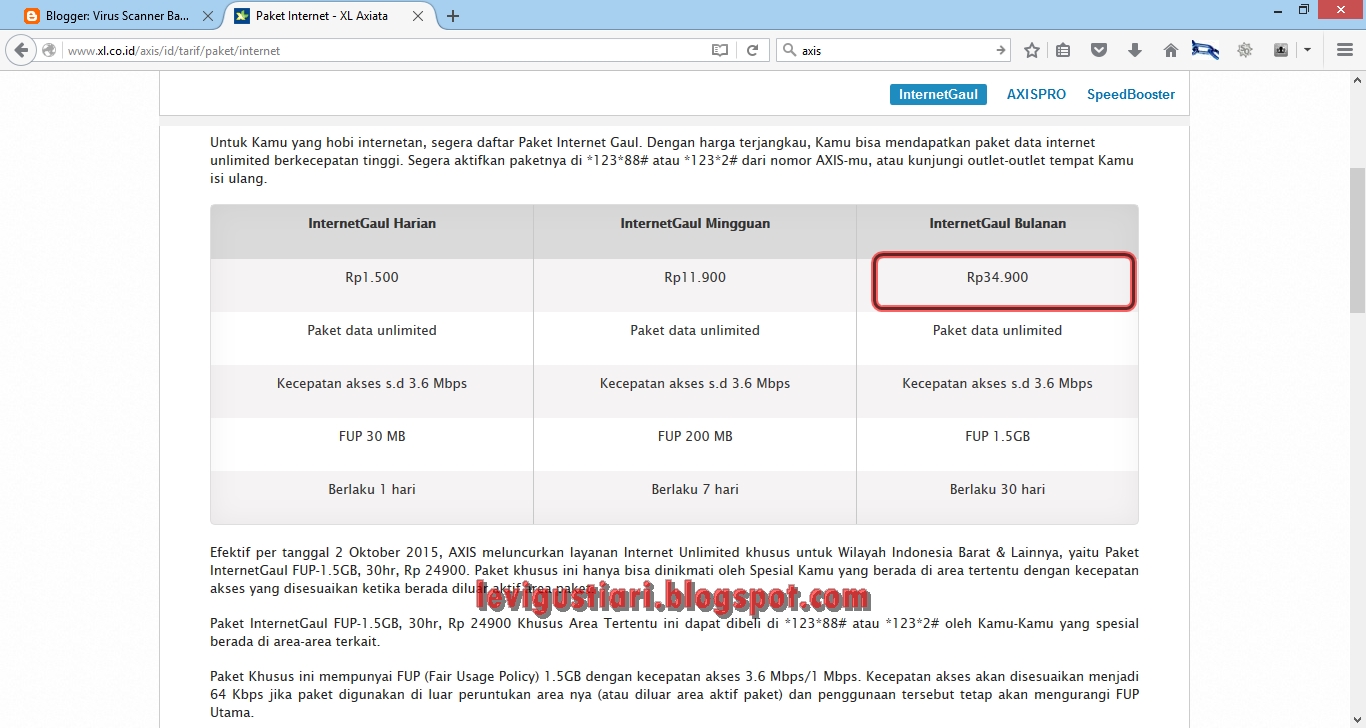Save page to Pocket

1099,50
